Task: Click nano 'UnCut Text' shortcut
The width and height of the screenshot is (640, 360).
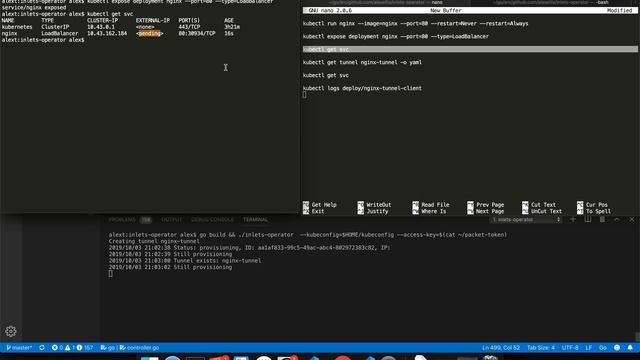Action: (x=542, y=211)
